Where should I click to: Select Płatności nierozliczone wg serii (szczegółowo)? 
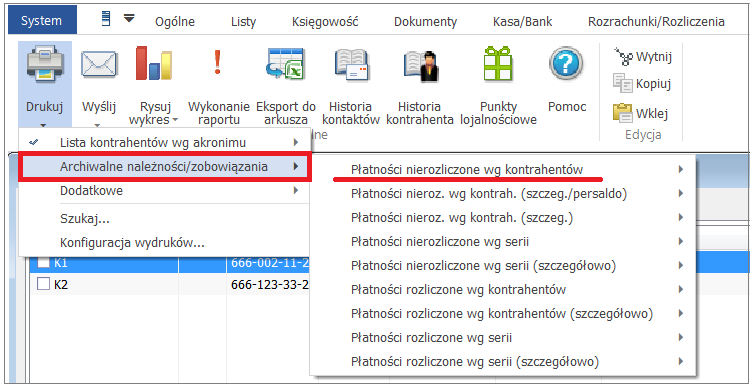(503, 266)
